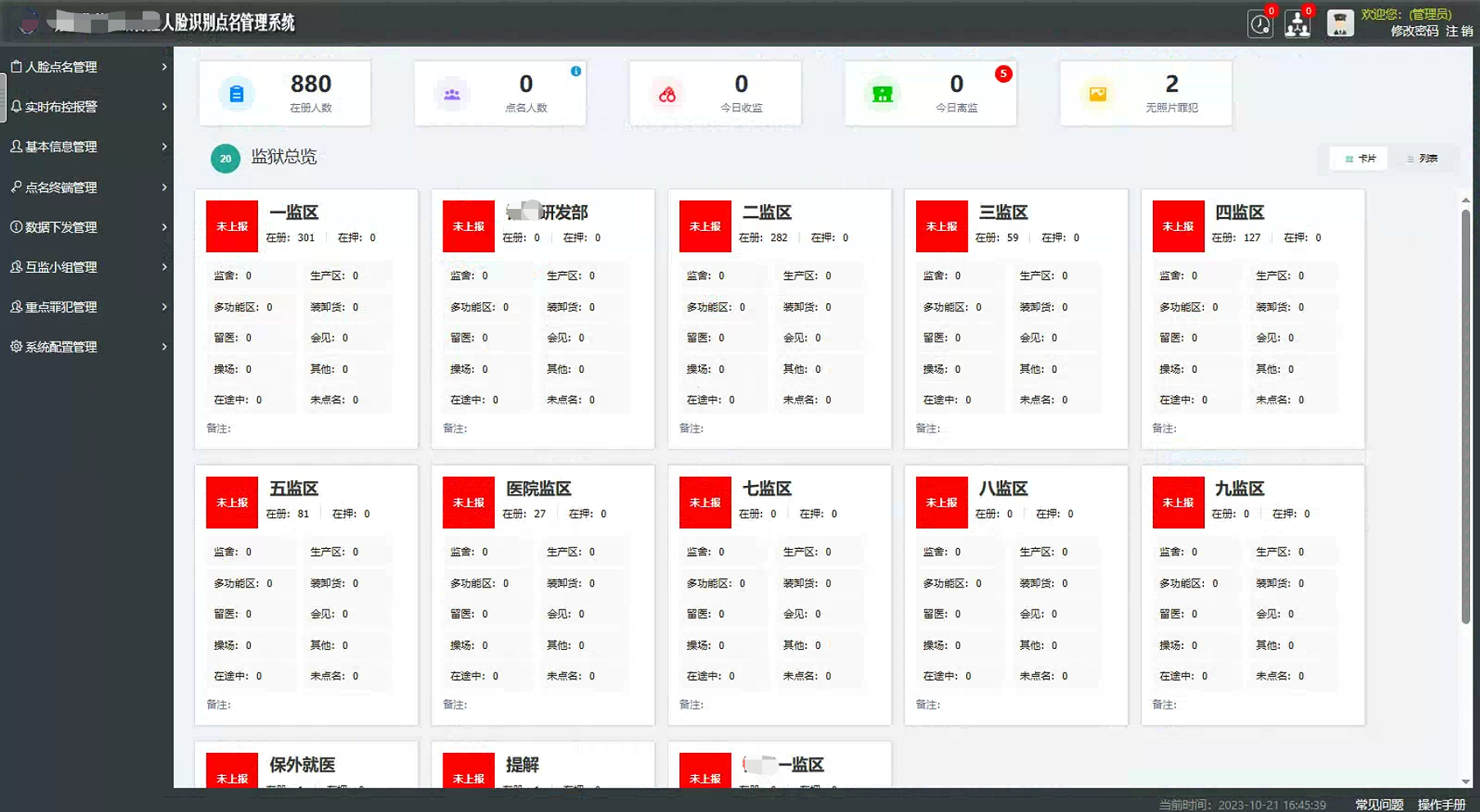This screenshot has height=812, width=1480.
Task: Click the purple people icon for 点名人数
Action: [x=452, y=94]
